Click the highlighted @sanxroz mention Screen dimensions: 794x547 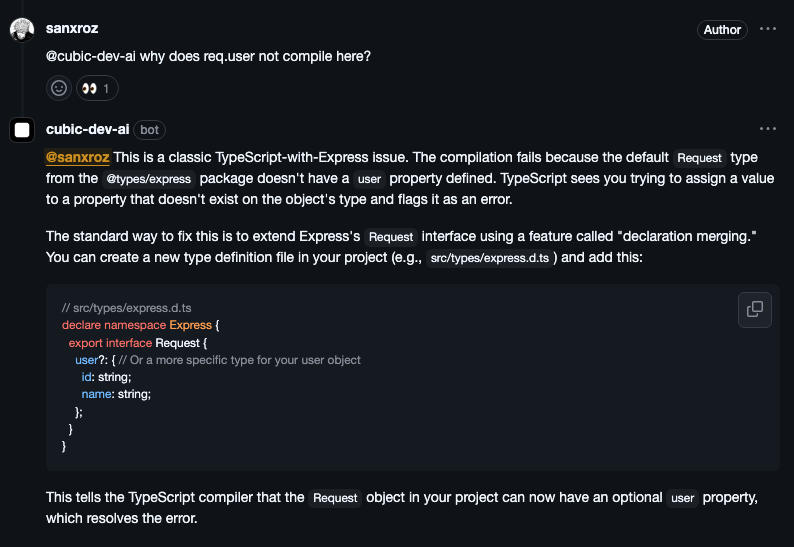point(78,157)
